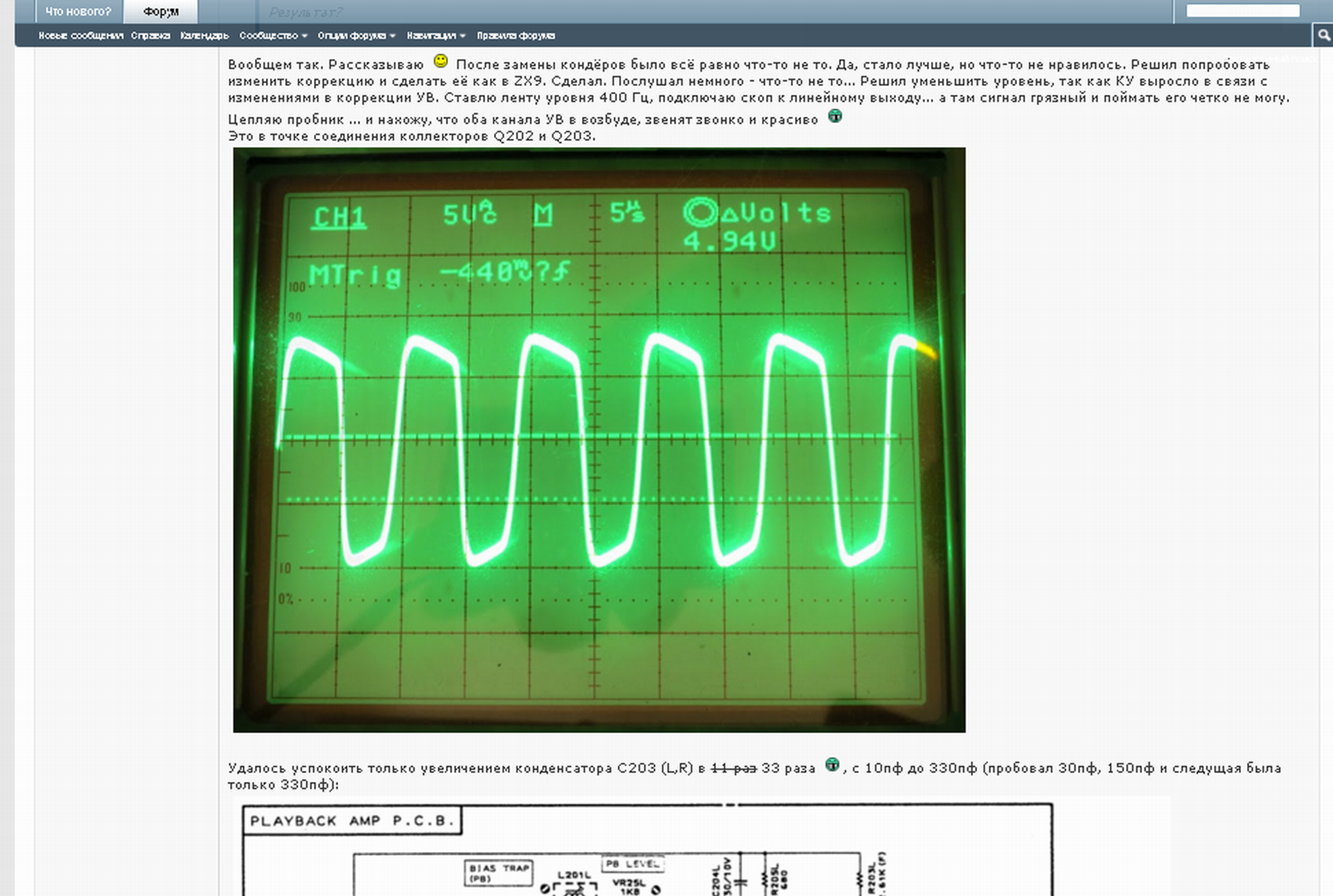
Task: Click the 'Навигация' dropdown arrow
Action: [x=463, y=36]
